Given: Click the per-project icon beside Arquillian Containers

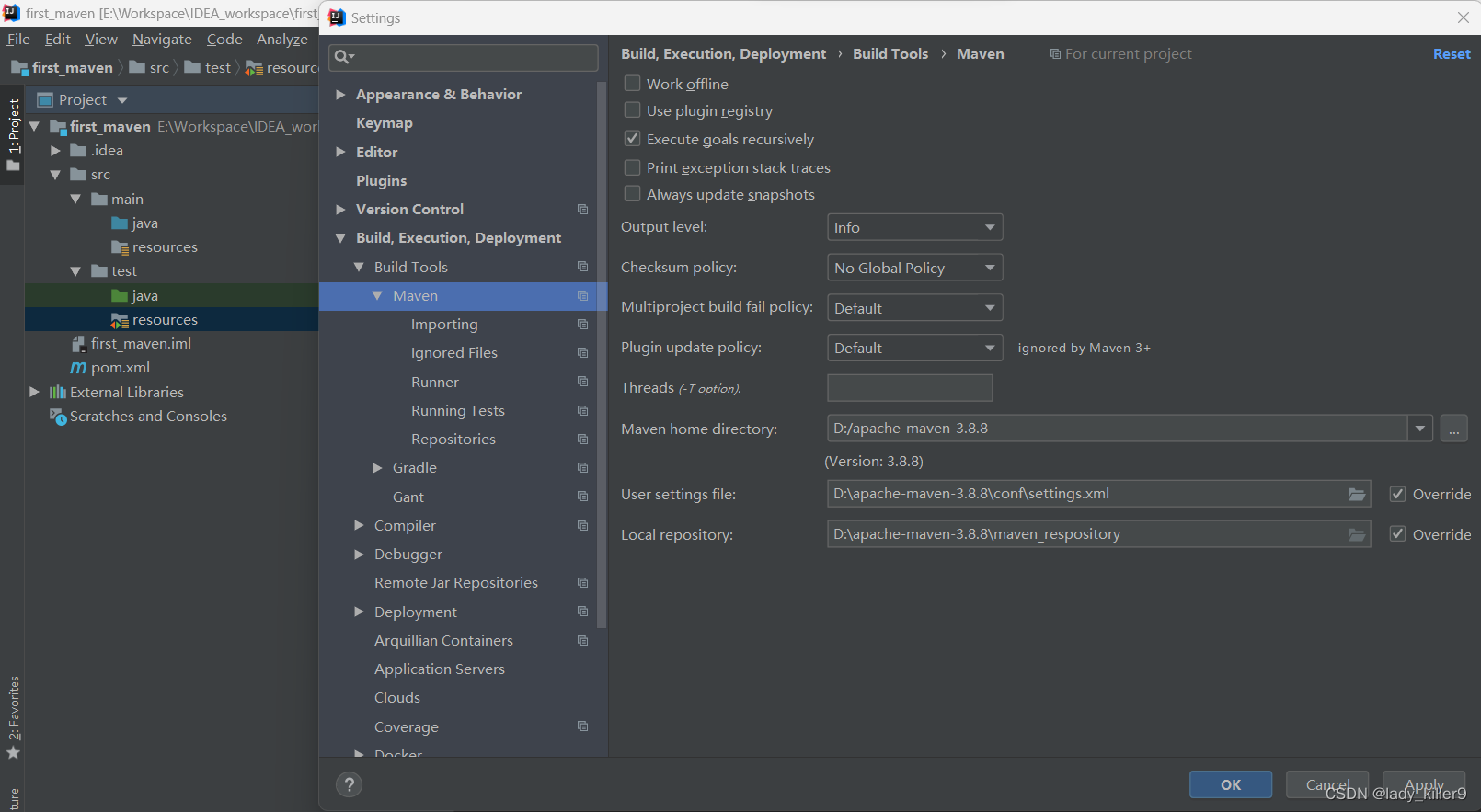Looking at the screenshot, I should (x=582, y=640).
